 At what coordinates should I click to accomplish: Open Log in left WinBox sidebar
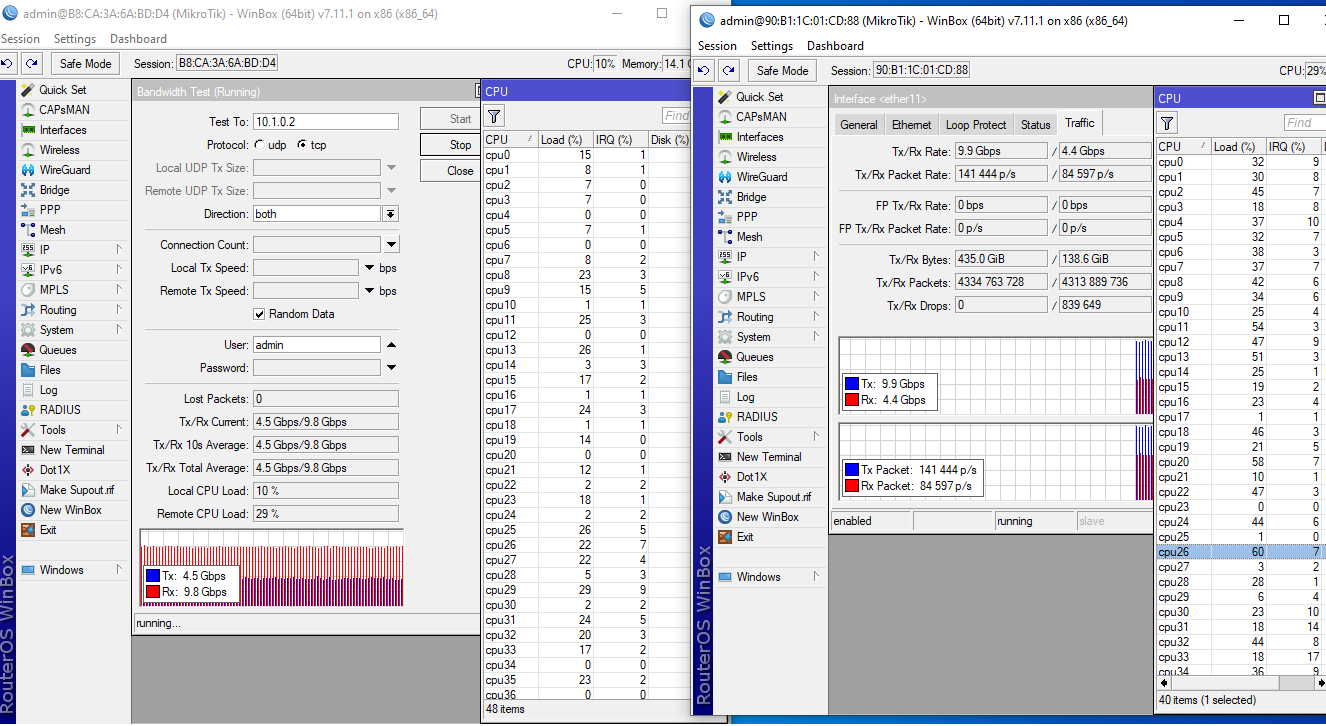(x=48, y=390)
